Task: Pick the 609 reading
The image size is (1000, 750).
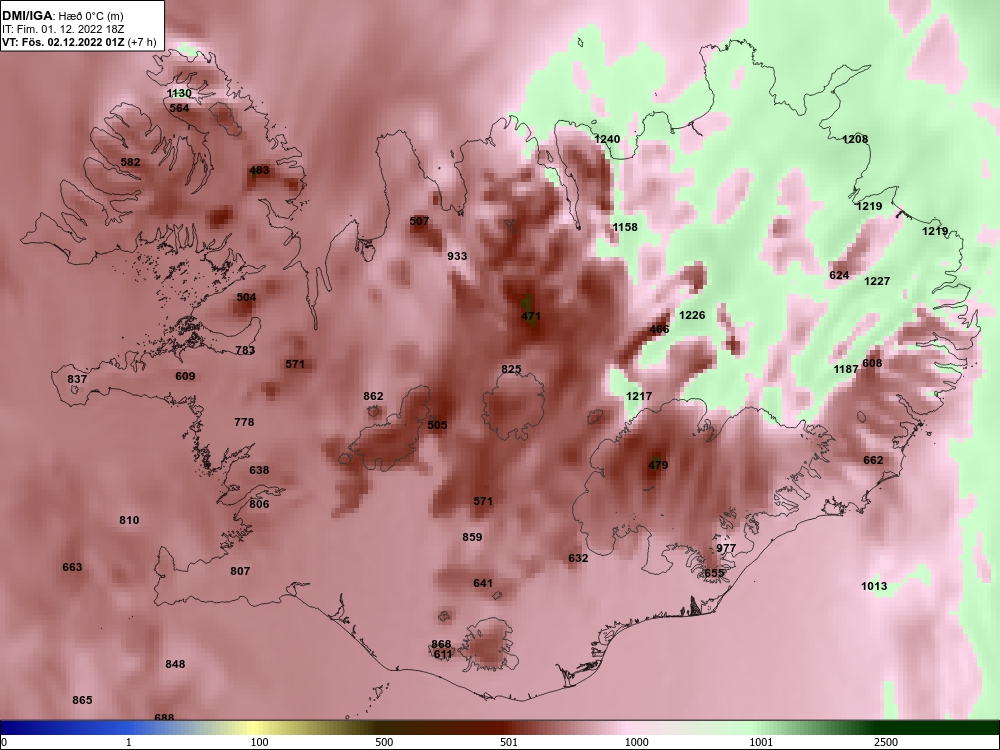Action: pos(185,376)
